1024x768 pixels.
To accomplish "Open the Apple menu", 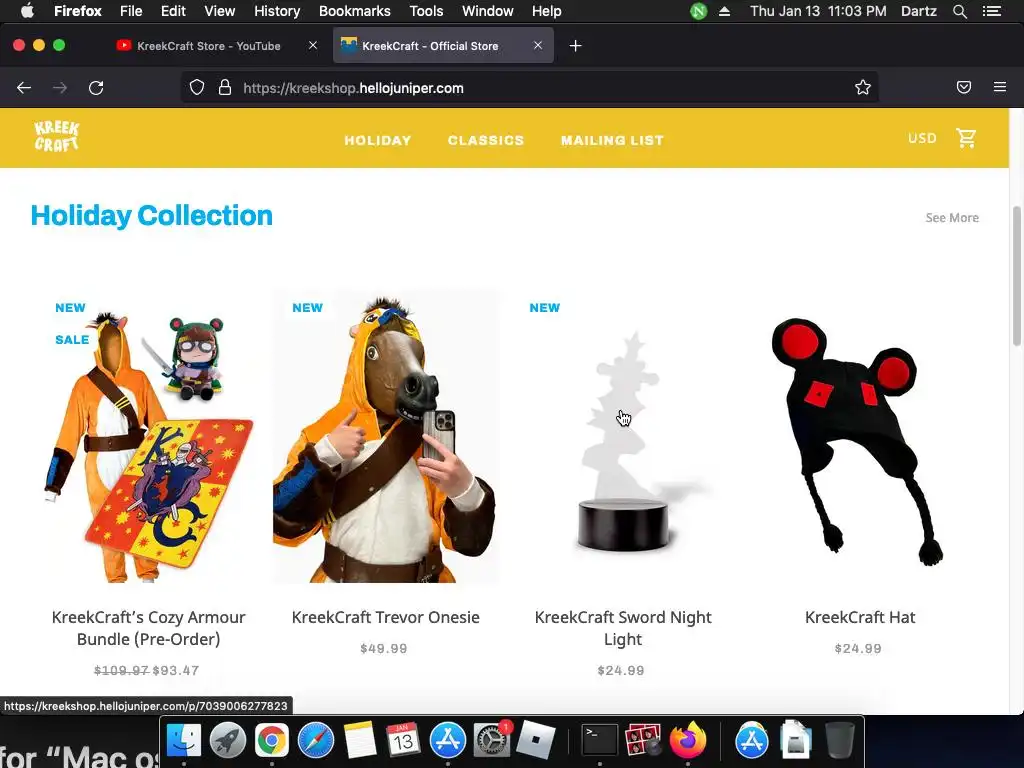I will pos(27,11).
